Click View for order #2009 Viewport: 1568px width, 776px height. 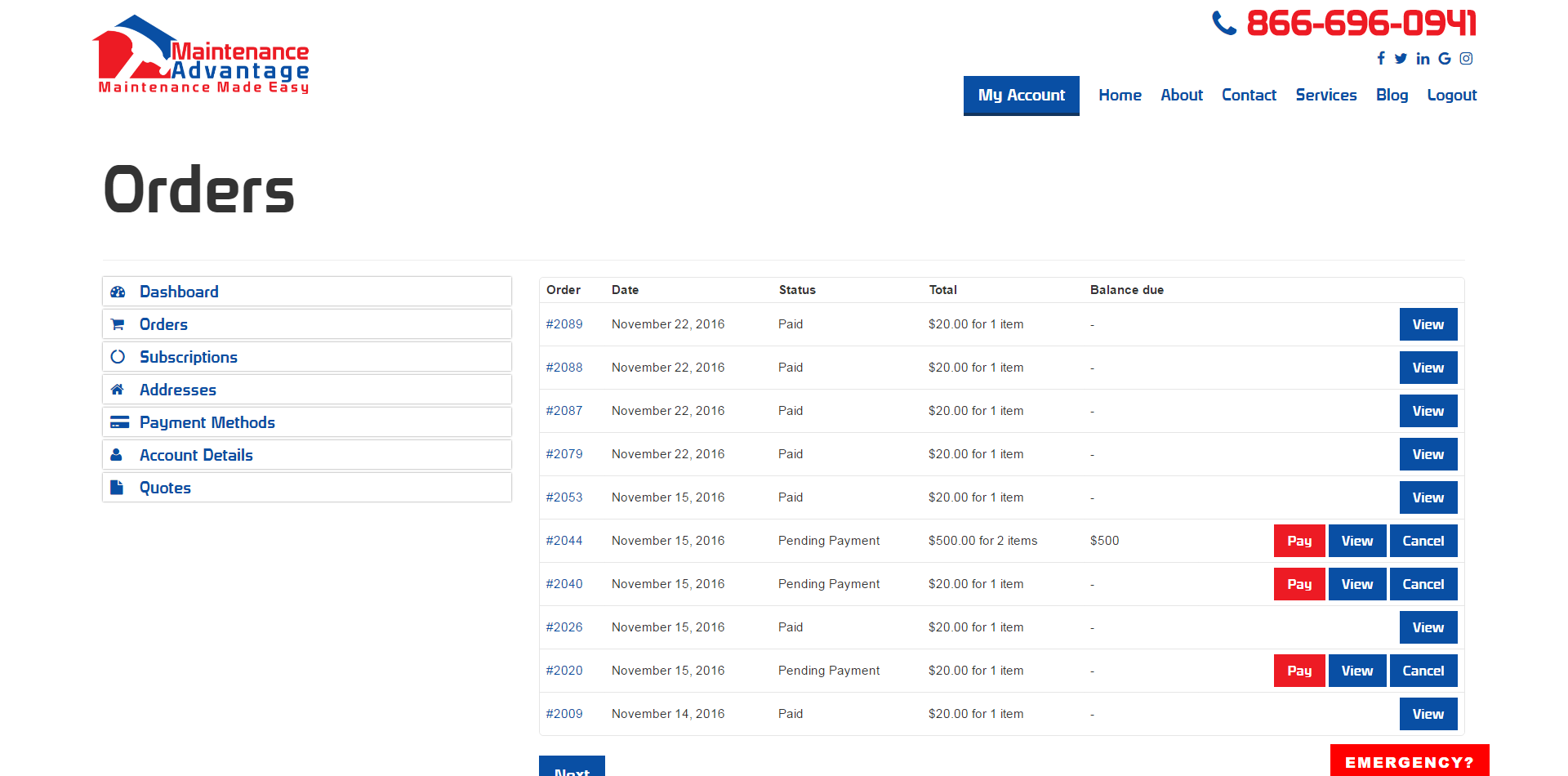[1428, 714]
